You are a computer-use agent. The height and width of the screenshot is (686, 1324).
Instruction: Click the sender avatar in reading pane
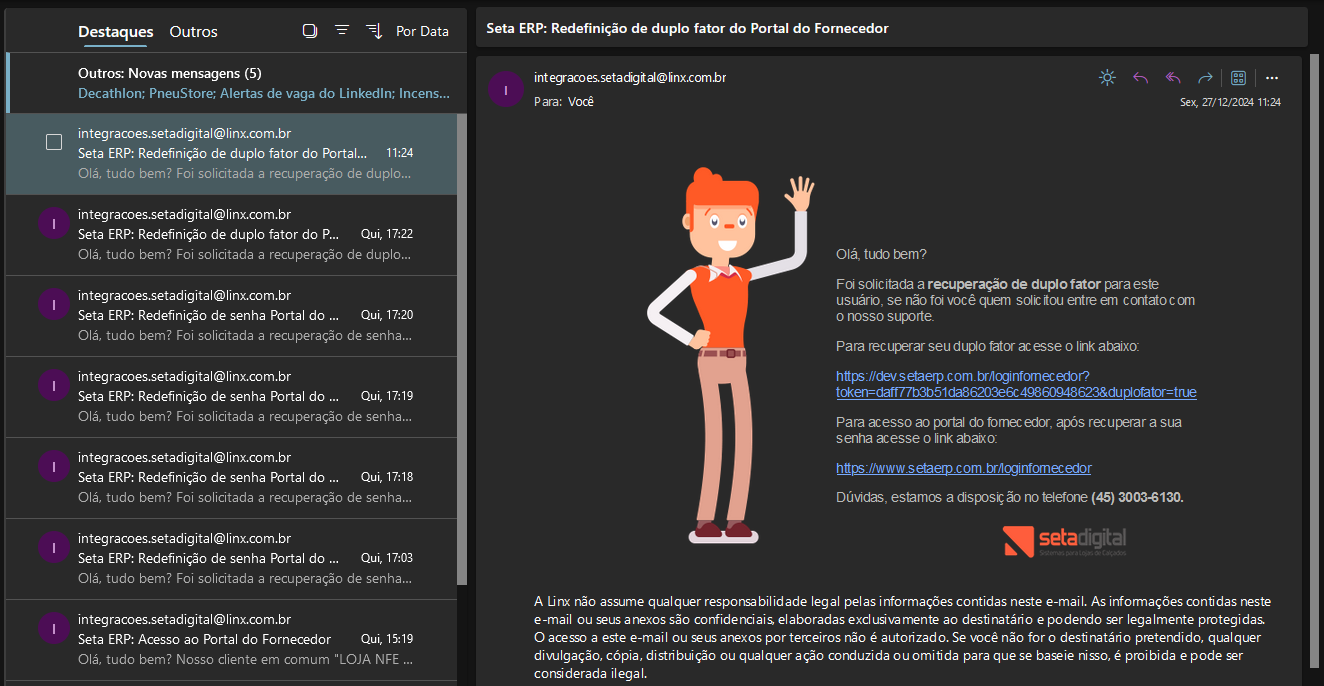click(x=506, y=89)
